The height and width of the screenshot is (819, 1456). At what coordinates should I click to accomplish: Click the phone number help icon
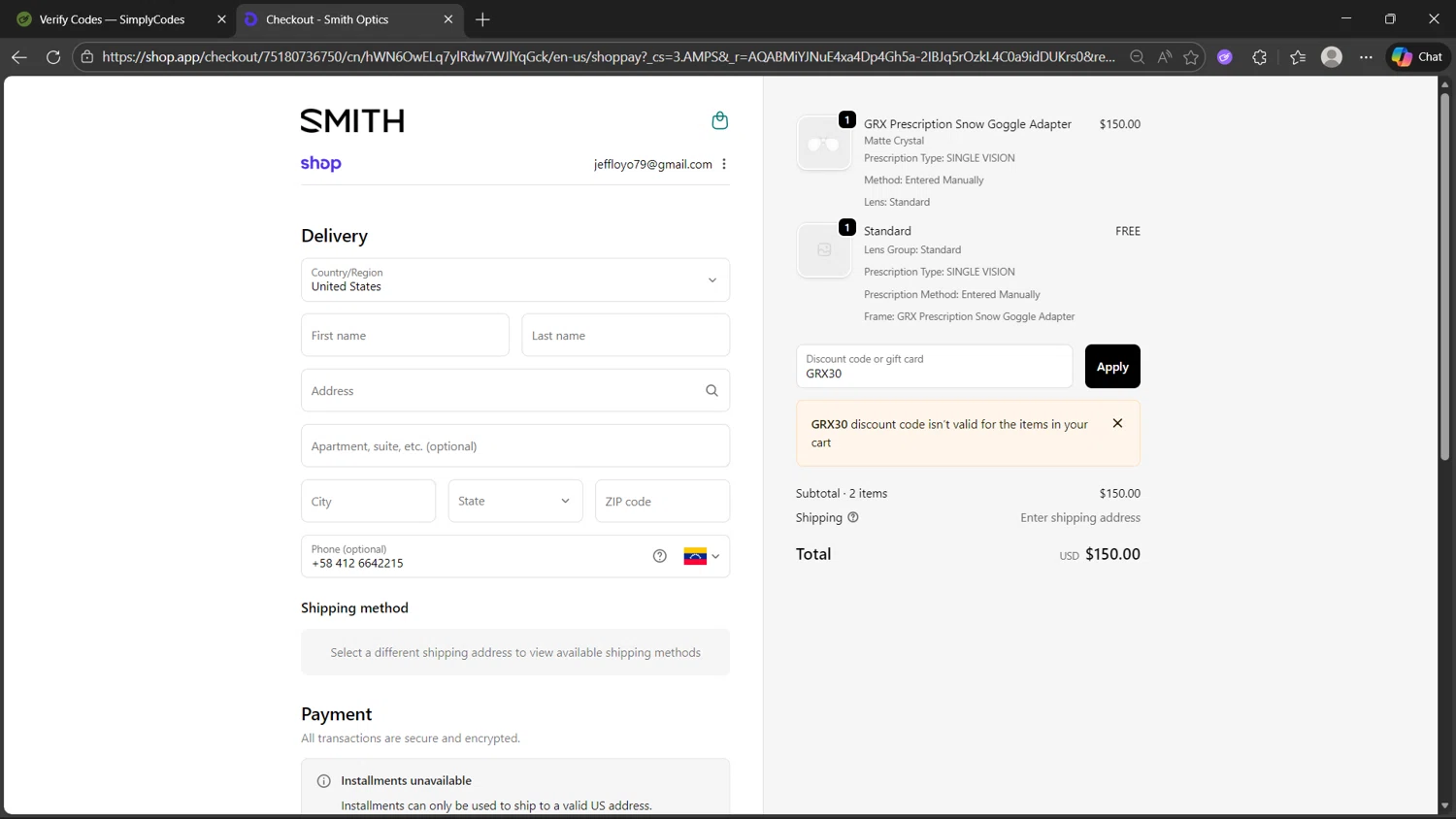click(x=660, y=556)
